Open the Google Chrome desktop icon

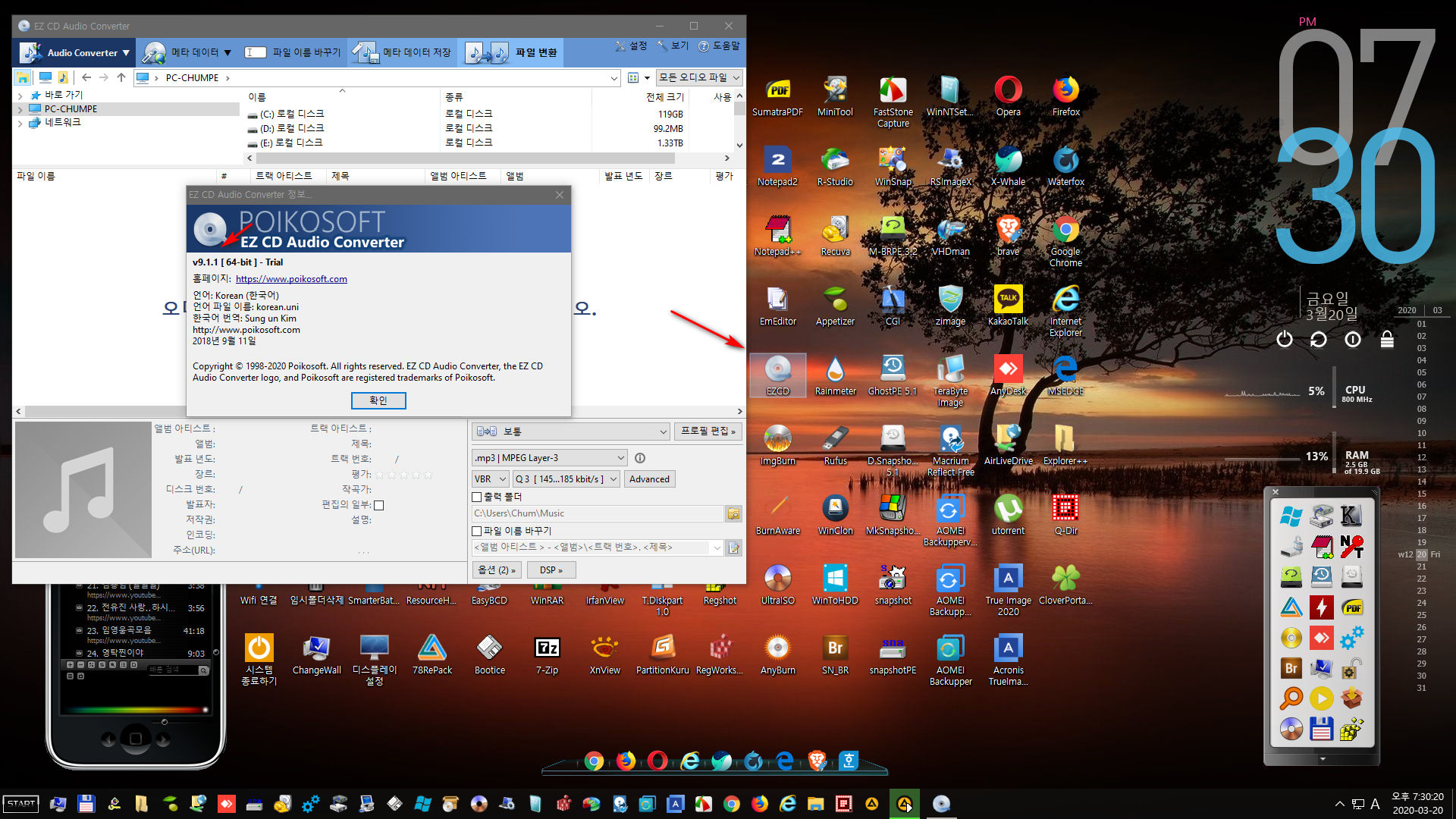[x=1065, y=241]
